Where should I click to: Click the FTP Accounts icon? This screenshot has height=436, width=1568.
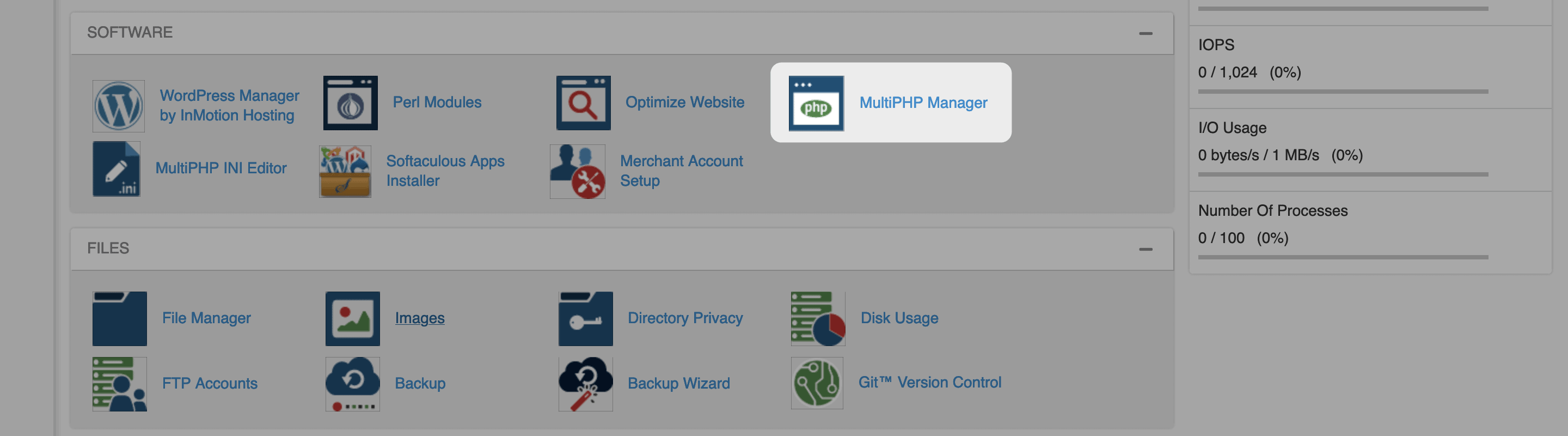(119, 384)
